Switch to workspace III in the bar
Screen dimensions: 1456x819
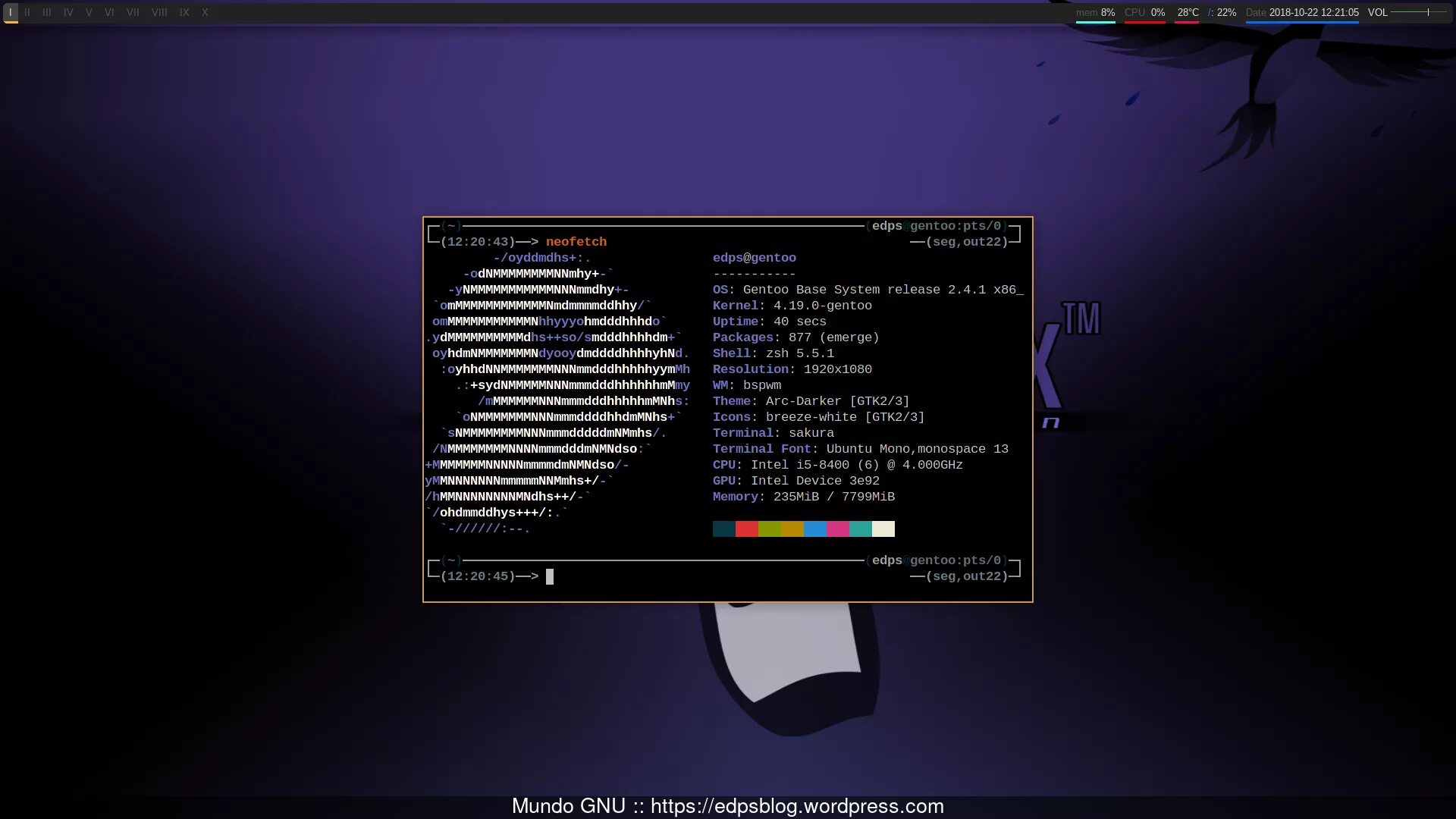tap(47, 13)
